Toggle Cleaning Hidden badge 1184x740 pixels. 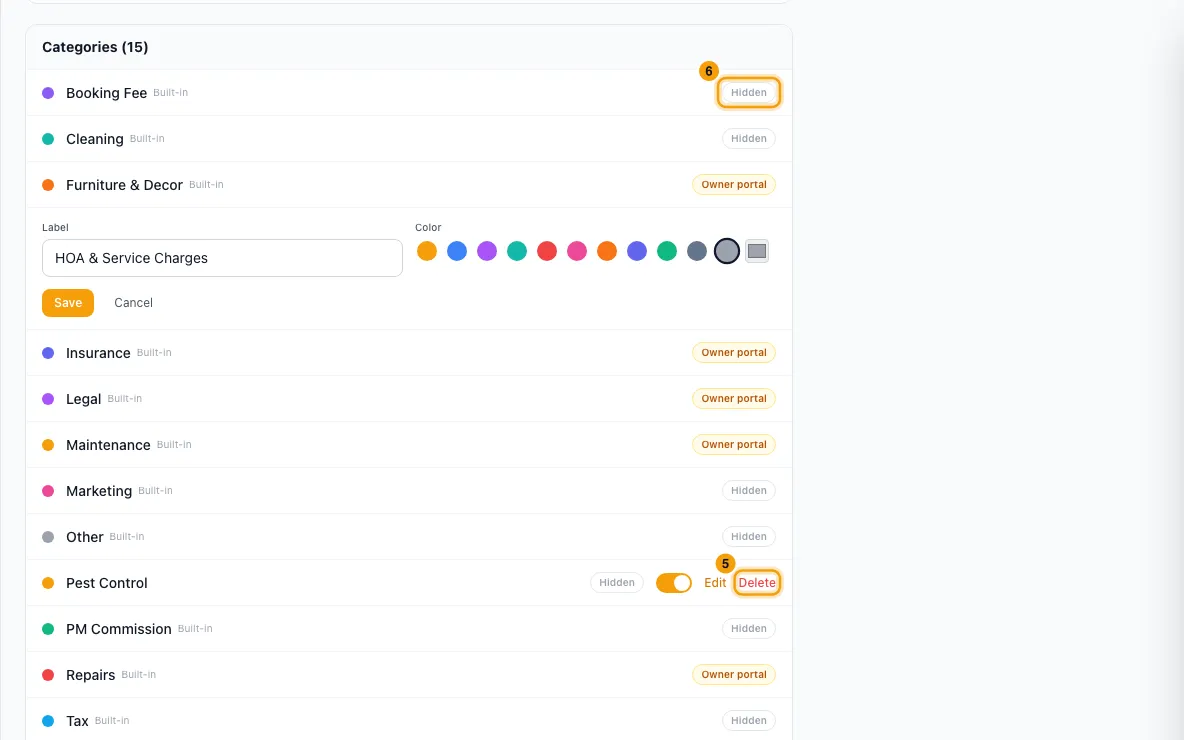748,139
